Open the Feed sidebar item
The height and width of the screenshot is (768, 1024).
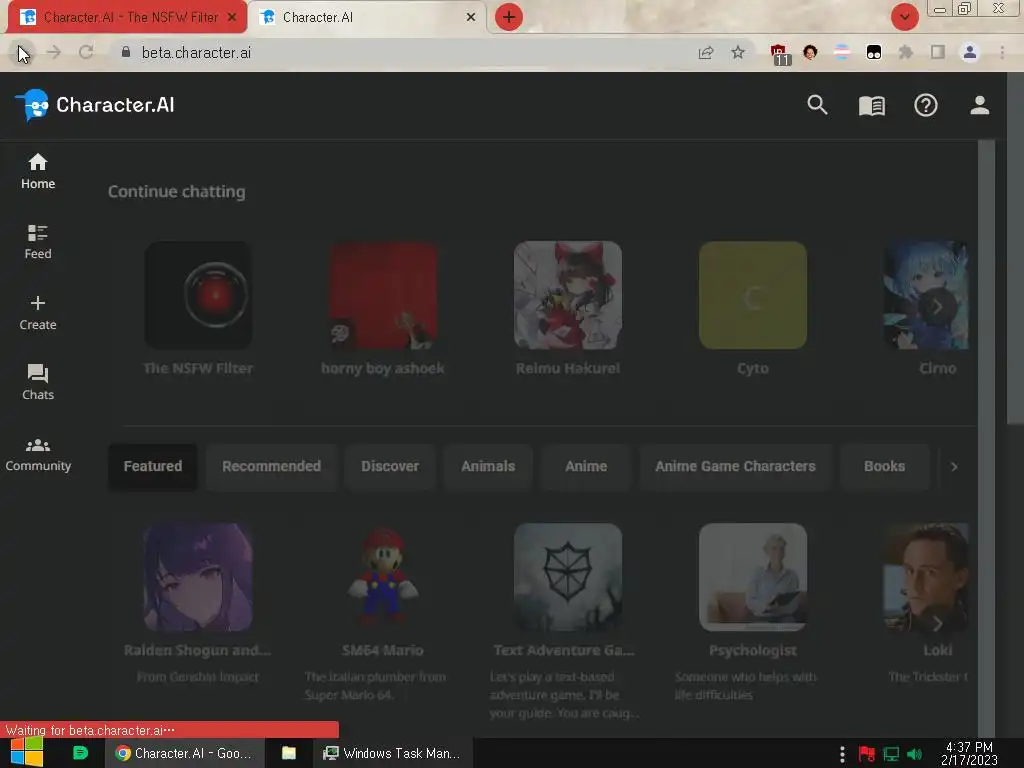click(38, 242)
